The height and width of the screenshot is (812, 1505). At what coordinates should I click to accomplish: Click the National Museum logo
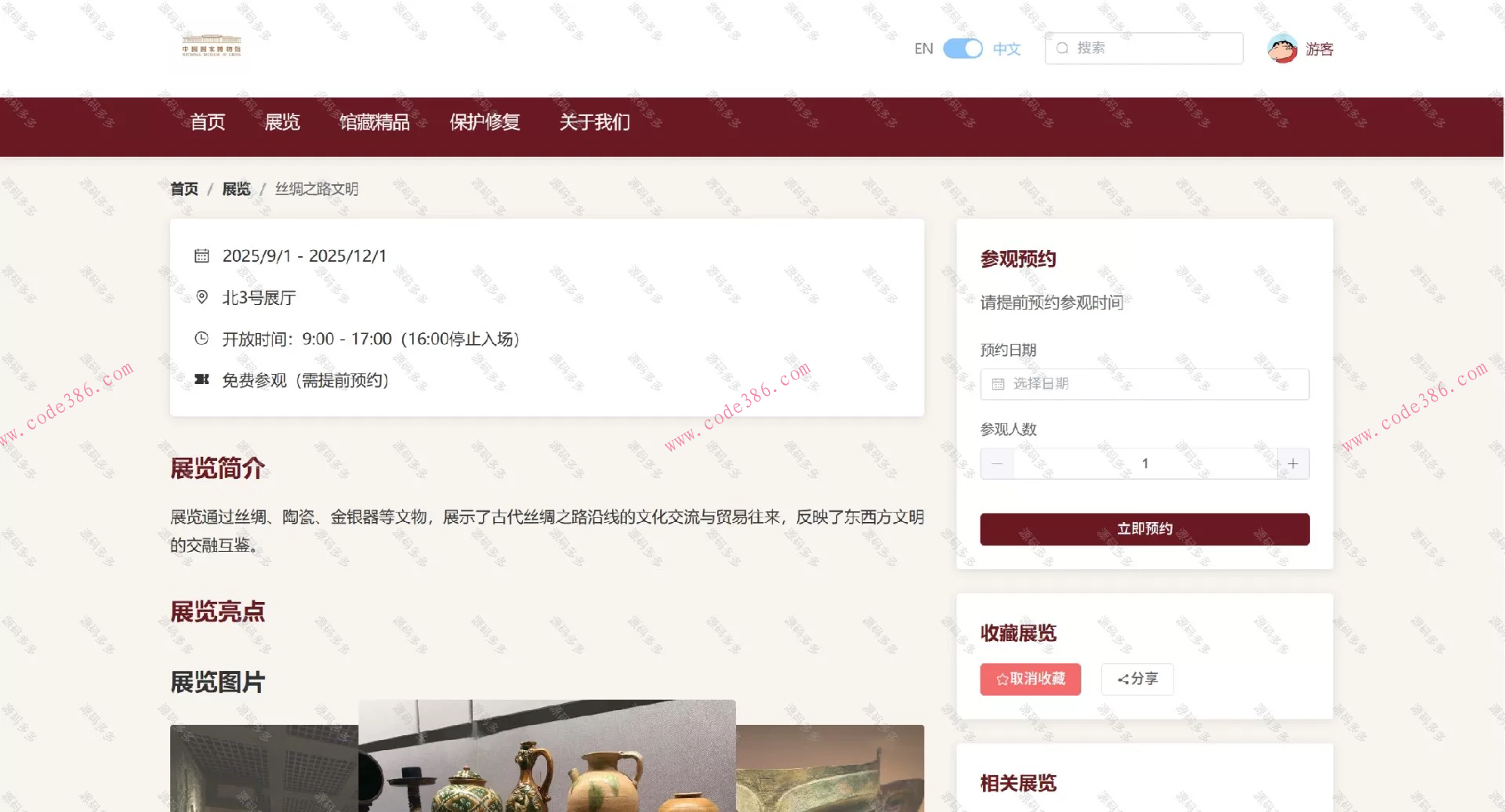(x=209, y=47)
